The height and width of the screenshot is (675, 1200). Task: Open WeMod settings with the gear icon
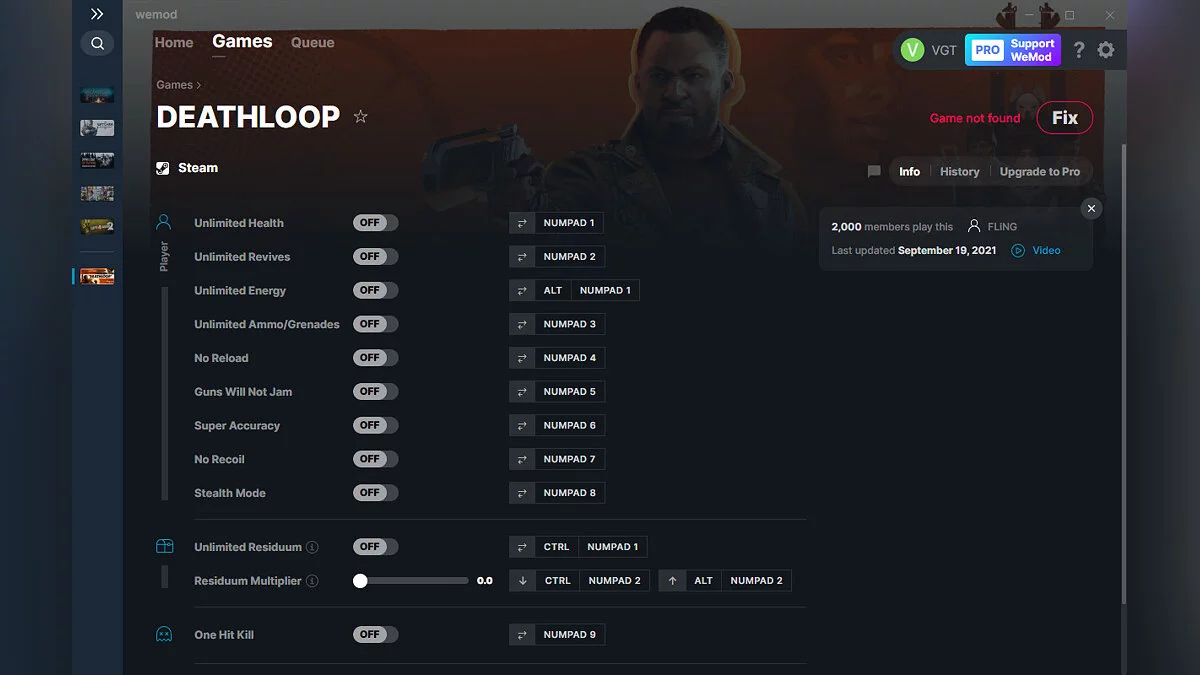click(x=1106, y=49)
